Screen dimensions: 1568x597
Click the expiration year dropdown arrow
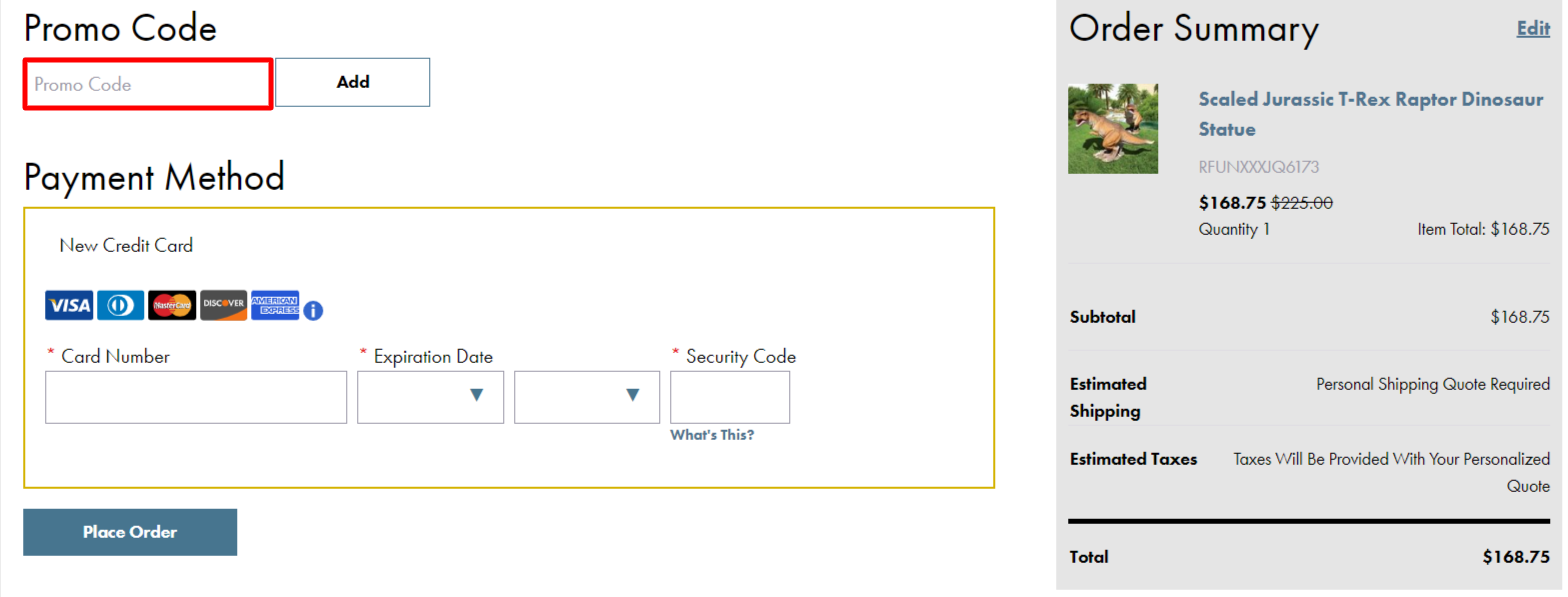click(633, 396)
